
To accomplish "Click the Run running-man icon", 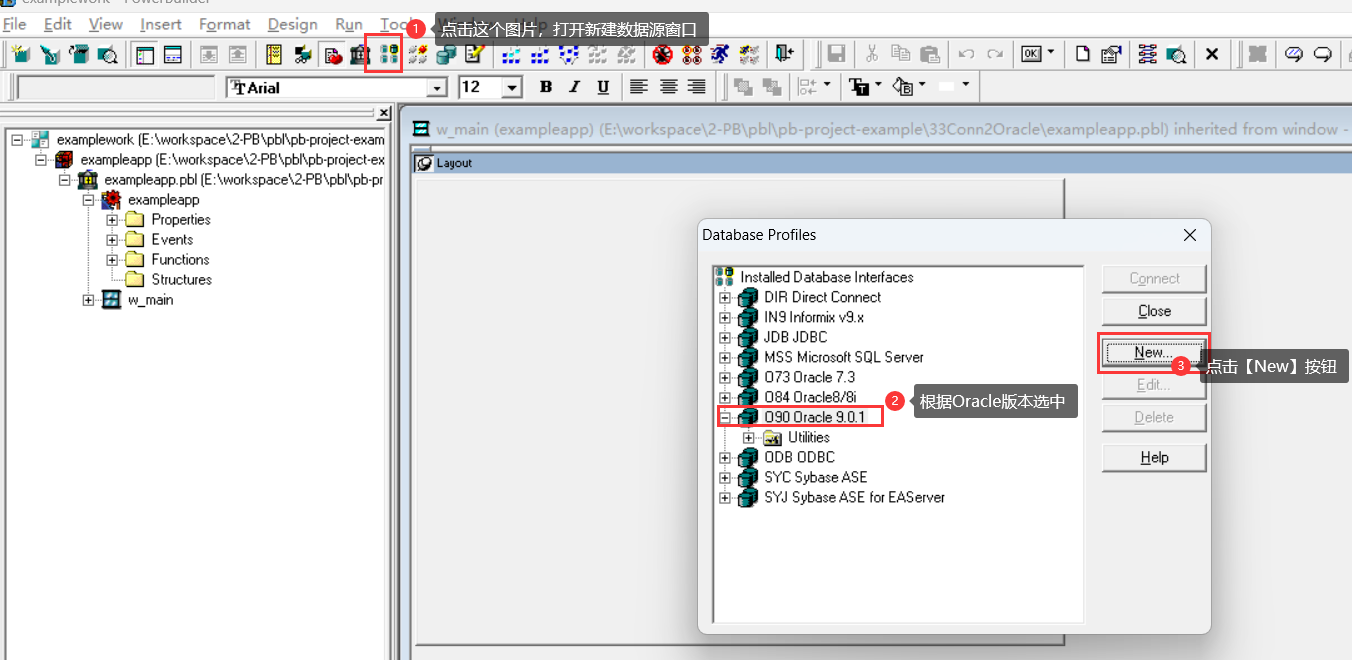I will click(720, 54).
